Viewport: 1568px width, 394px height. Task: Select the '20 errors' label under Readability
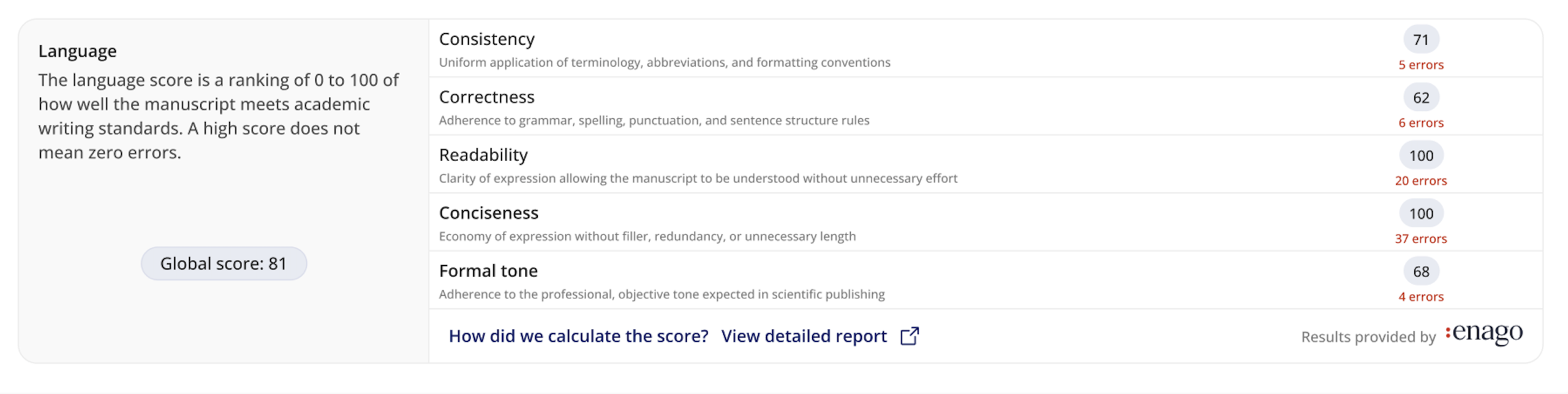(x=1421, y=181)
